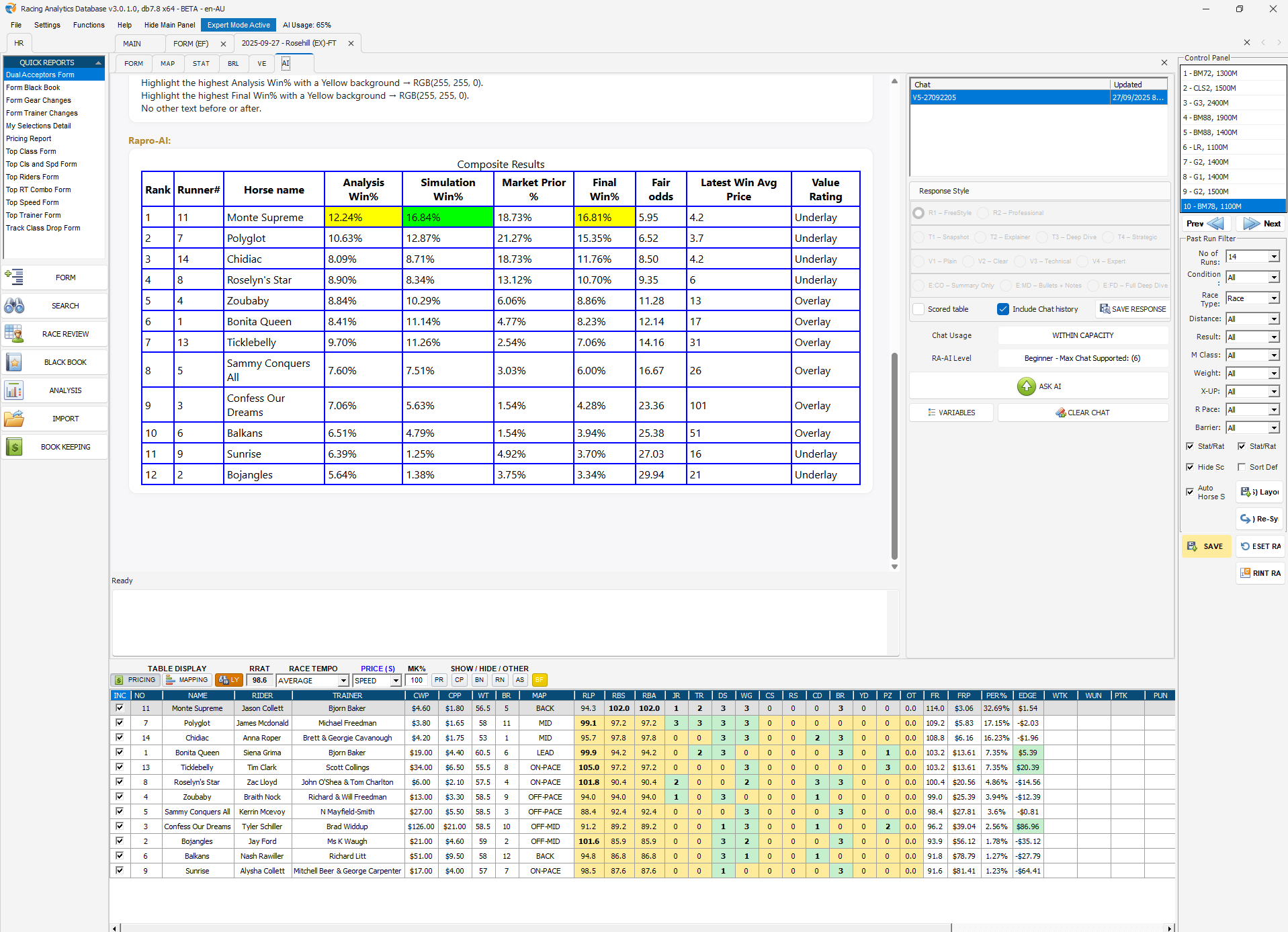Expand the No of Runs dropdown
The image size is (1288, 932).
(1273, 257)
